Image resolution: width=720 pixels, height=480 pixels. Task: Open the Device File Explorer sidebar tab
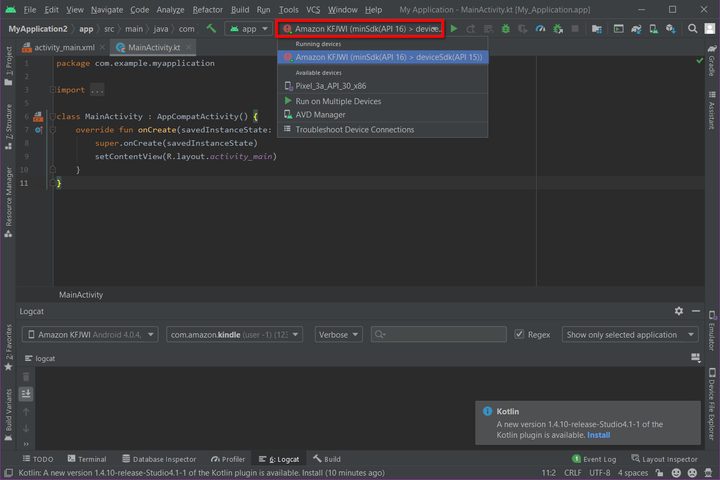pos(712,403)
